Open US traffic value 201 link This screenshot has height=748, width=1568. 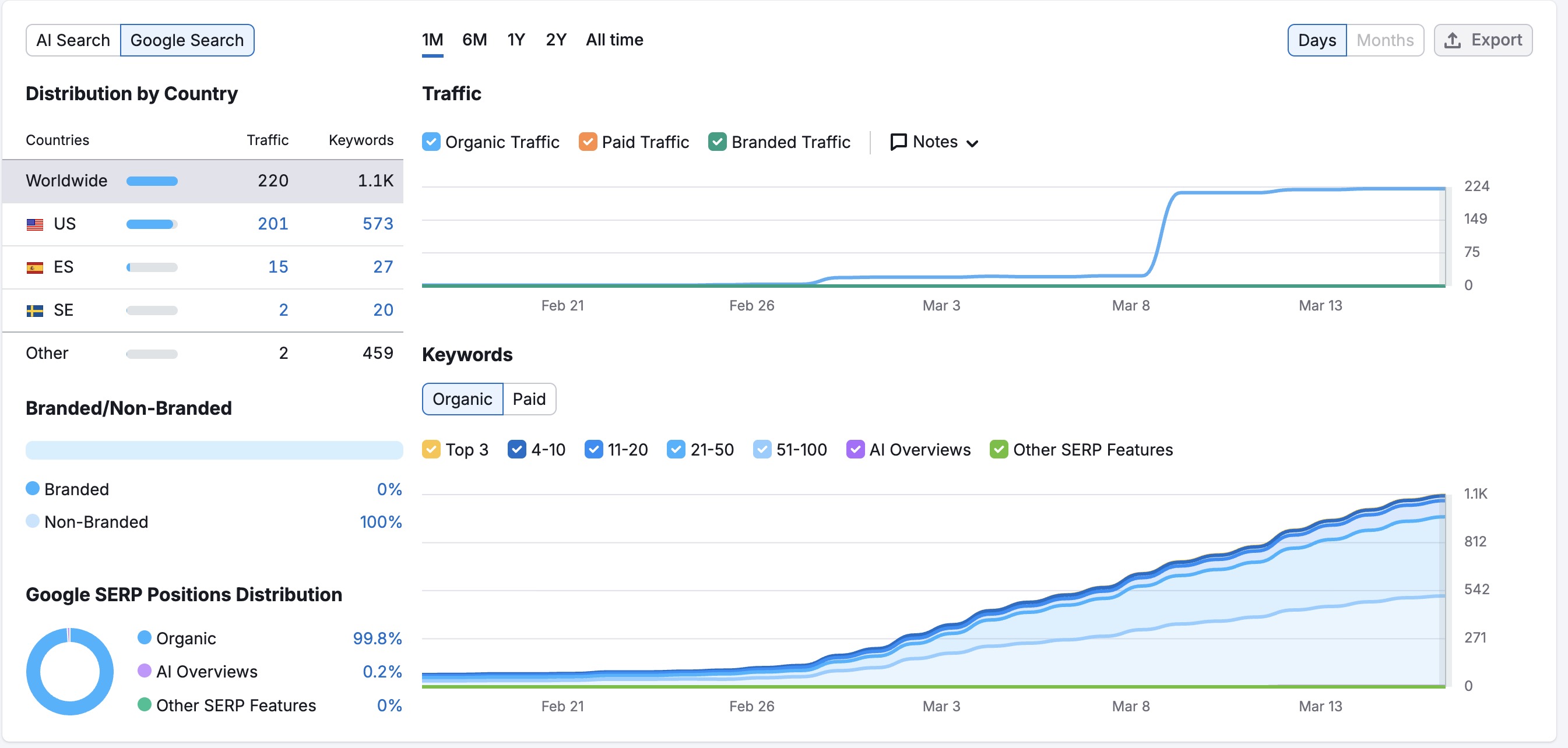pos(273,224)
